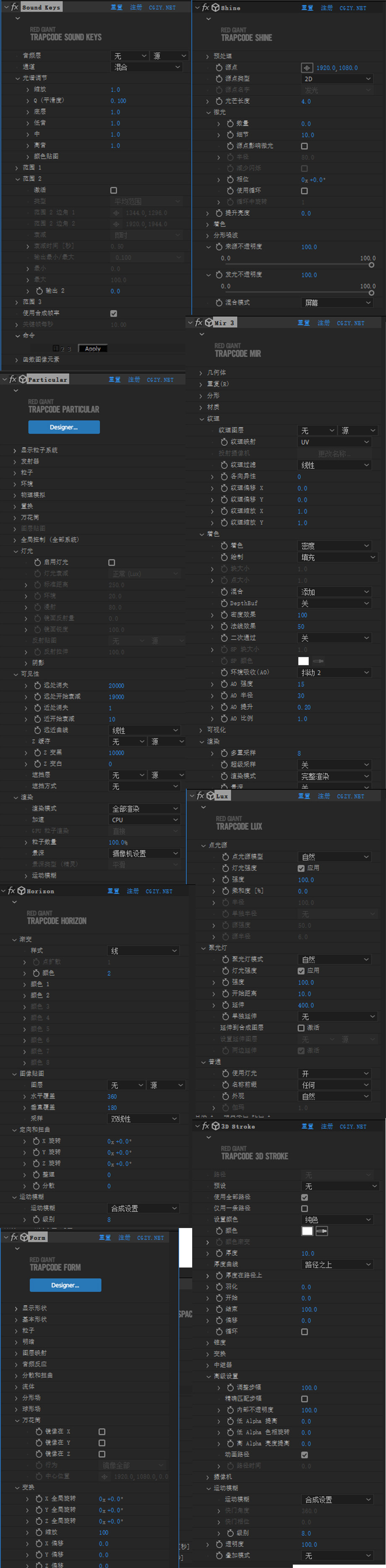
Task: Click stopwatch for Form 缩放
Action: 39,1533
